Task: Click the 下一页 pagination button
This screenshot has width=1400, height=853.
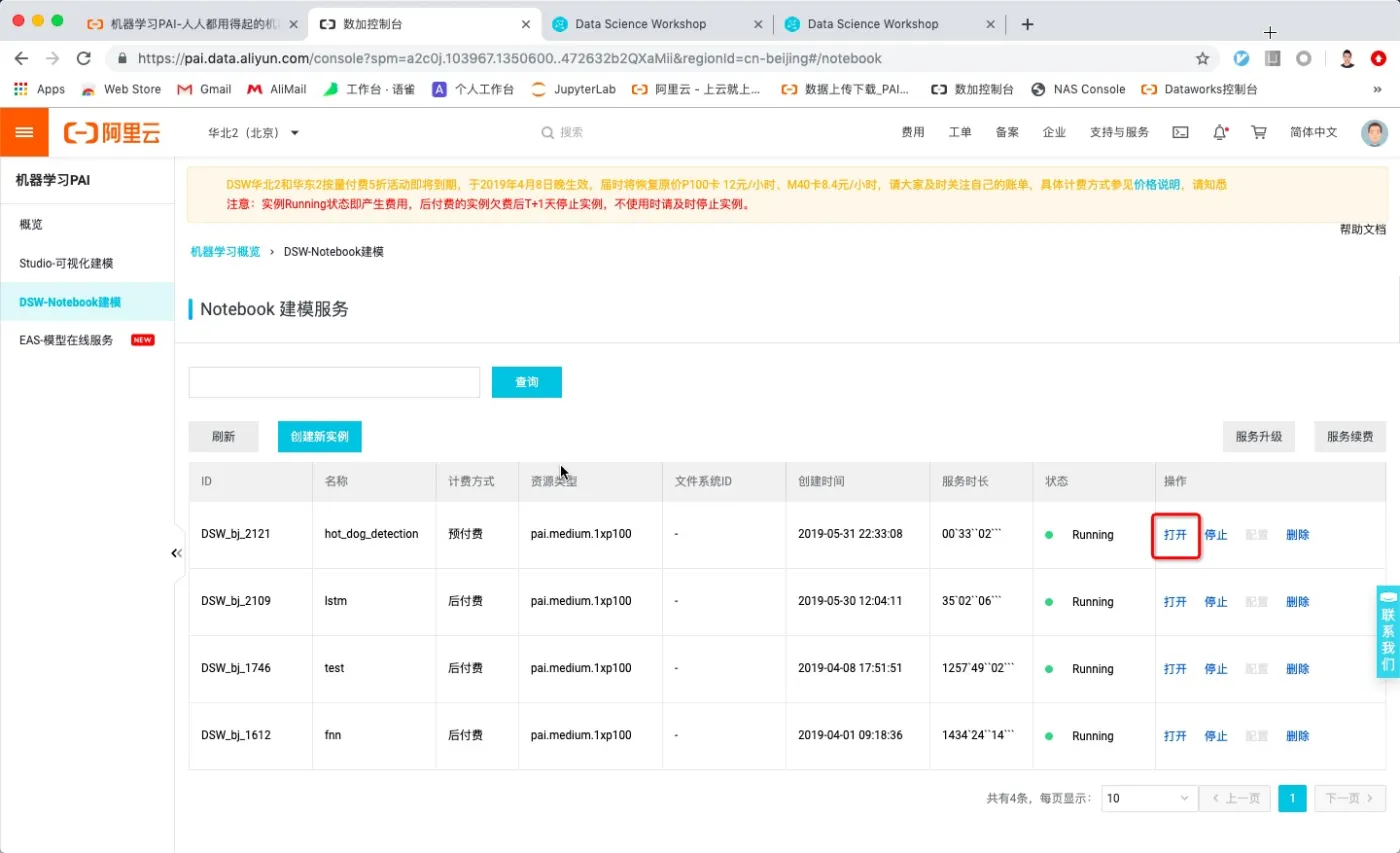Action: (1349, 798)
